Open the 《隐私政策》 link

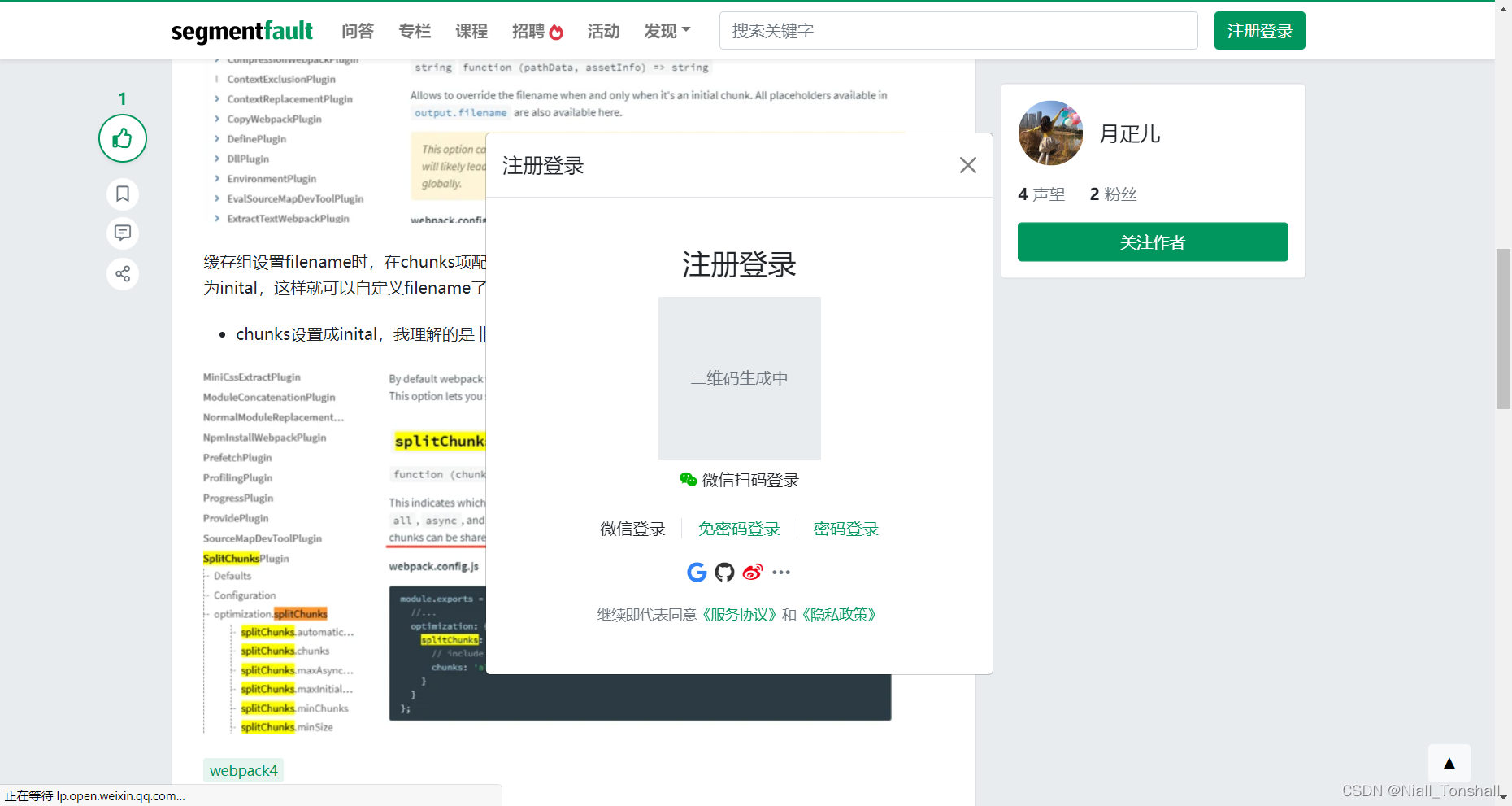pos(839,615)
